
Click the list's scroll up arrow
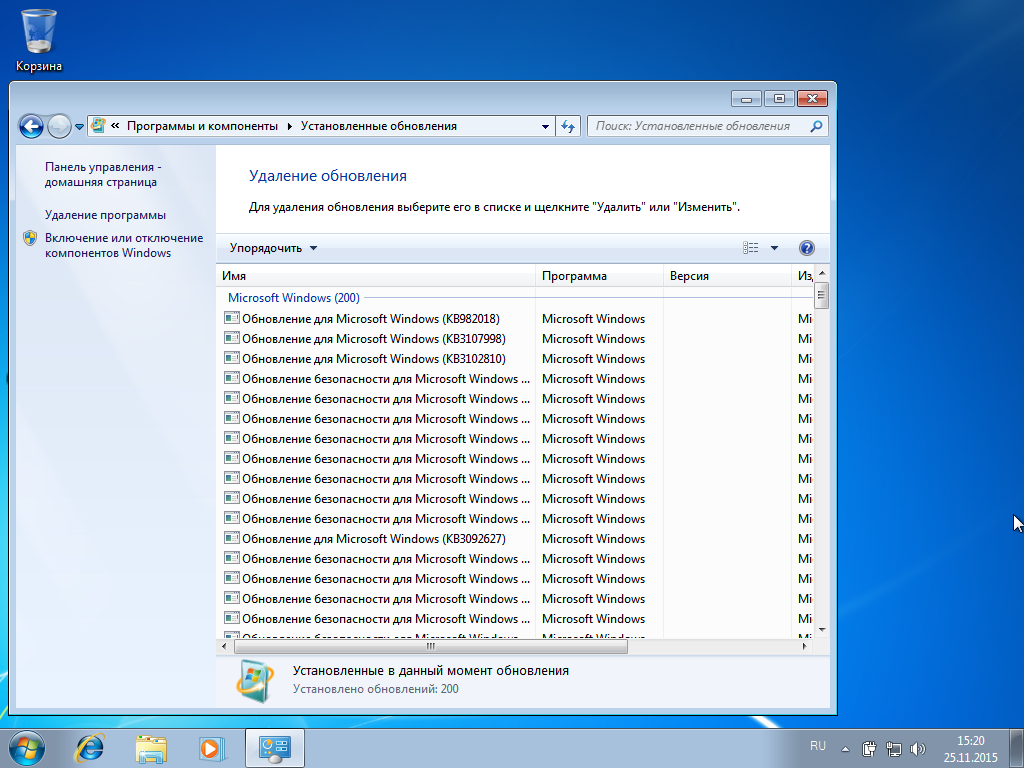click(822, 273)
